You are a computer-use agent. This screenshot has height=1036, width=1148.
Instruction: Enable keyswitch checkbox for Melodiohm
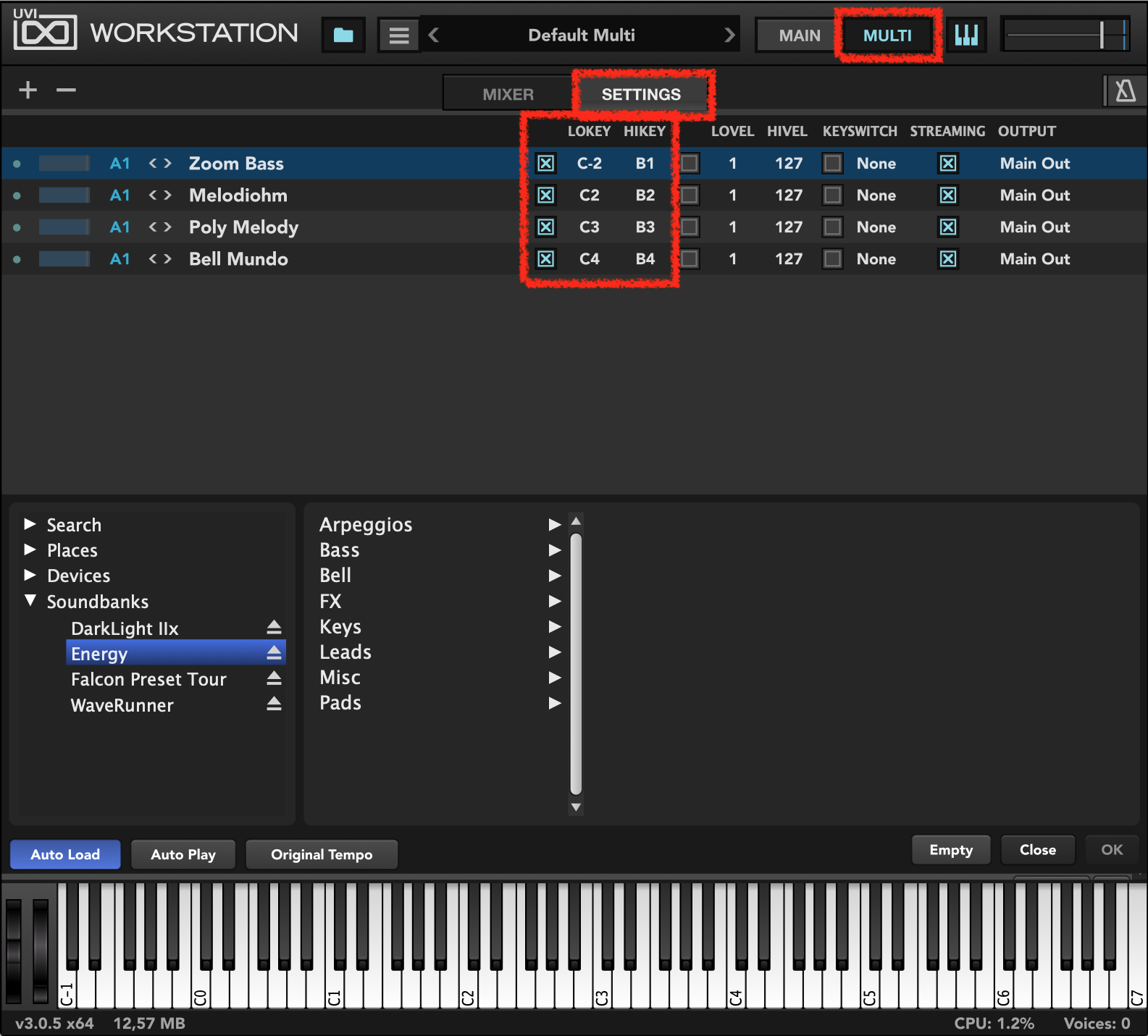(x=833, y=195)
